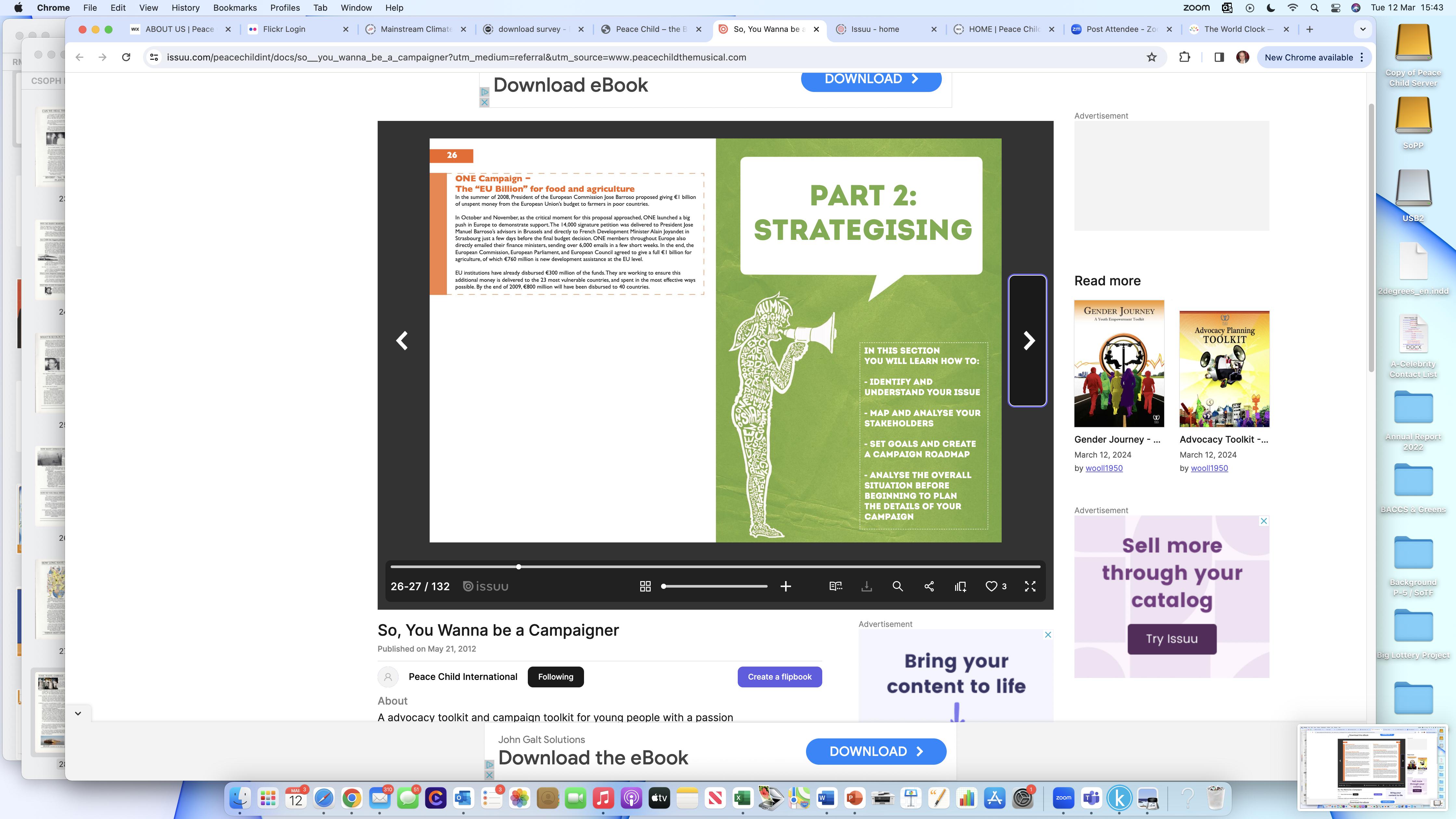This screenshot has height=819, width=1456.
Task: Like the publication with the heart
Action: point(991,586)
